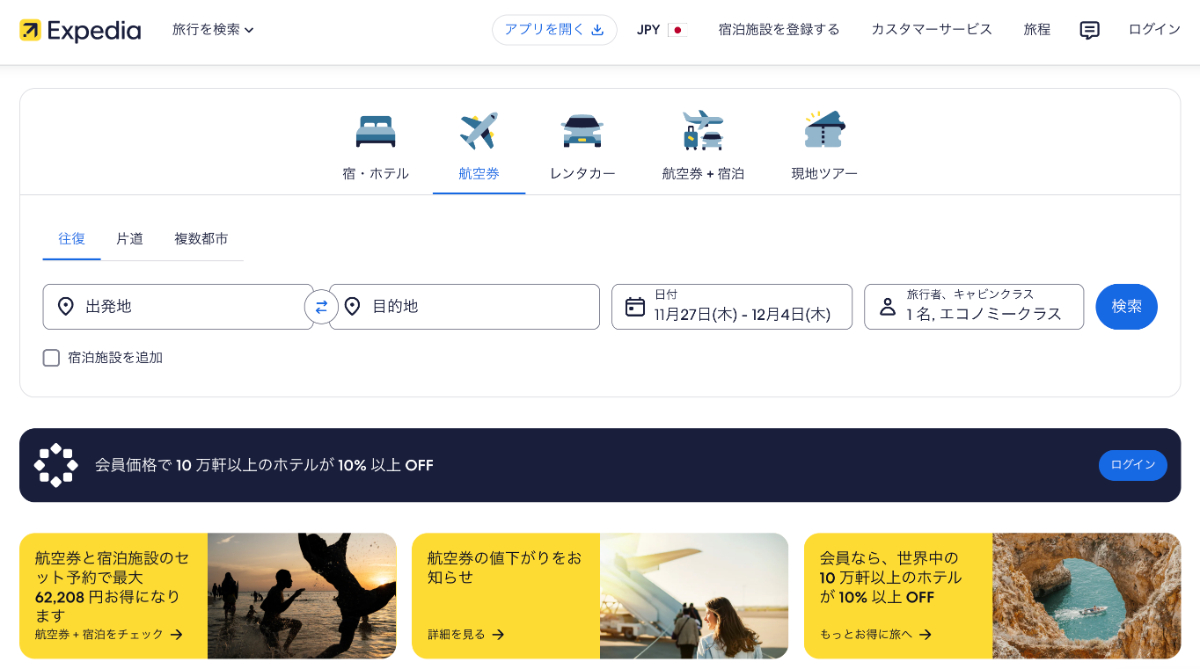This screenshot has width=1200, height=669.
Task: Select the 往復 (round trip) tab
Action: 71,239
